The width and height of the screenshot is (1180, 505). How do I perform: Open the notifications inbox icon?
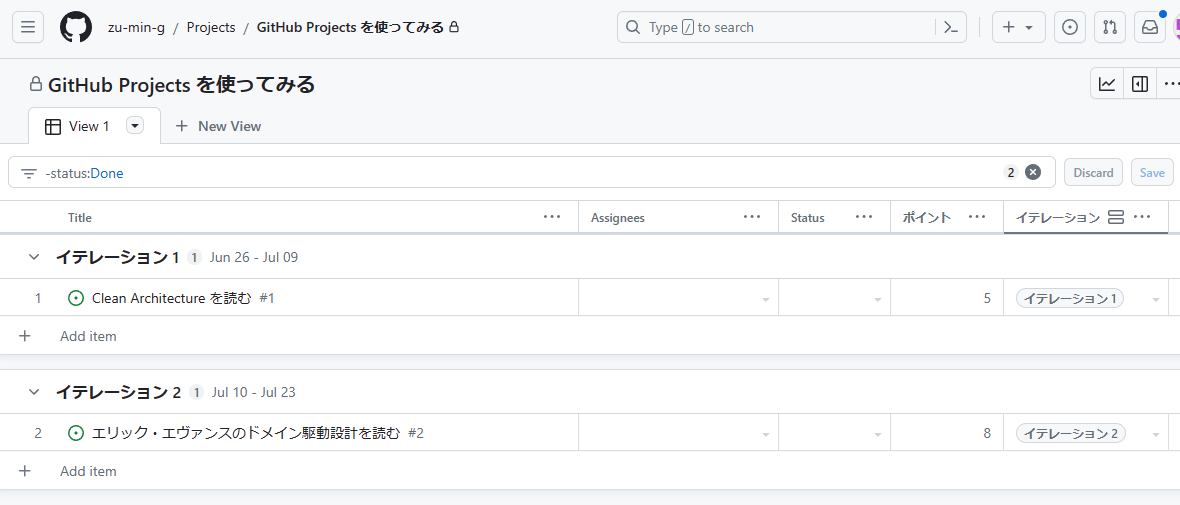click(1150, 28)
